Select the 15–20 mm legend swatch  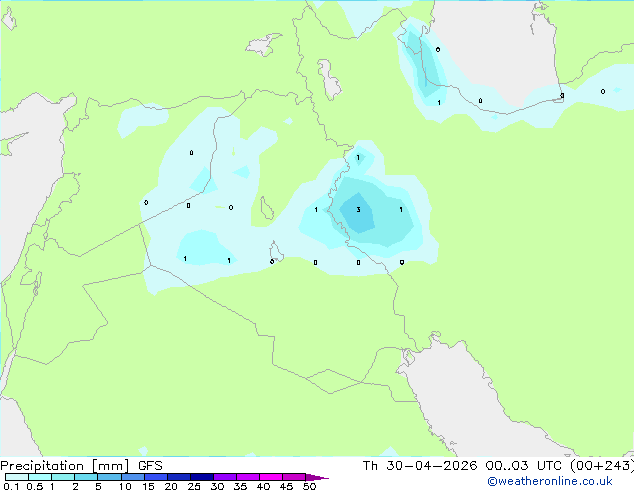click(x=155, y=477)
